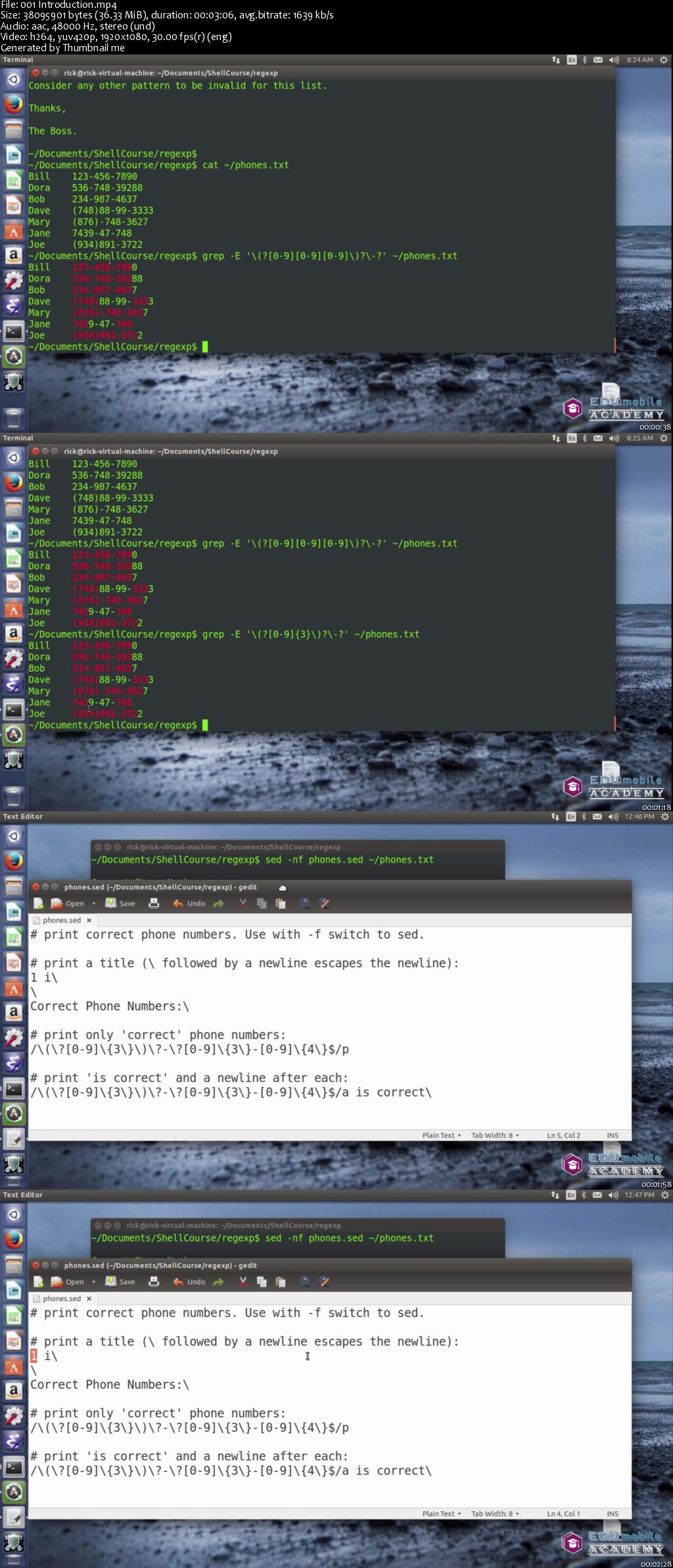Click Copy icon in 12:46 PM gedit toolbar
673x1568 pixels.
(262, 903)
